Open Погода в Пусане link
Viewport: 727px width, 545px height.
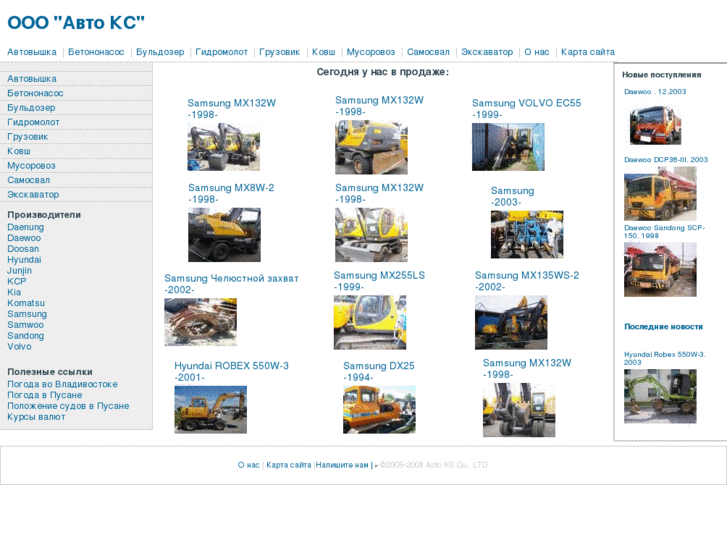pos(45,395)
